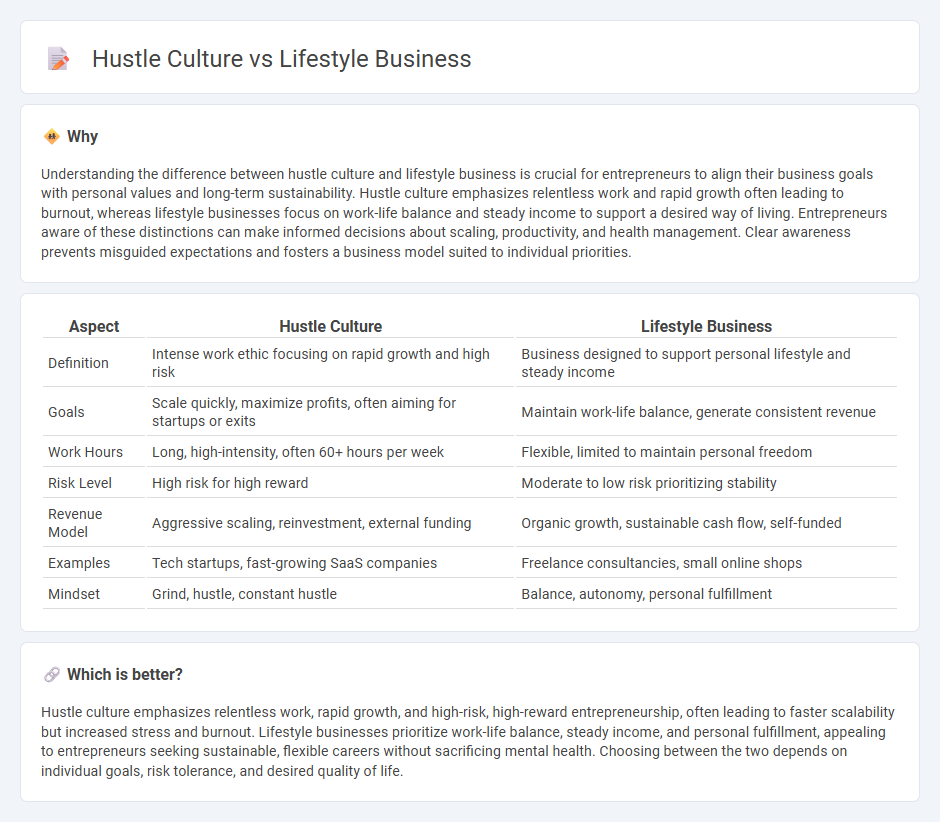Click the Examples row label

pyautogui.click(x=79, y=563)
